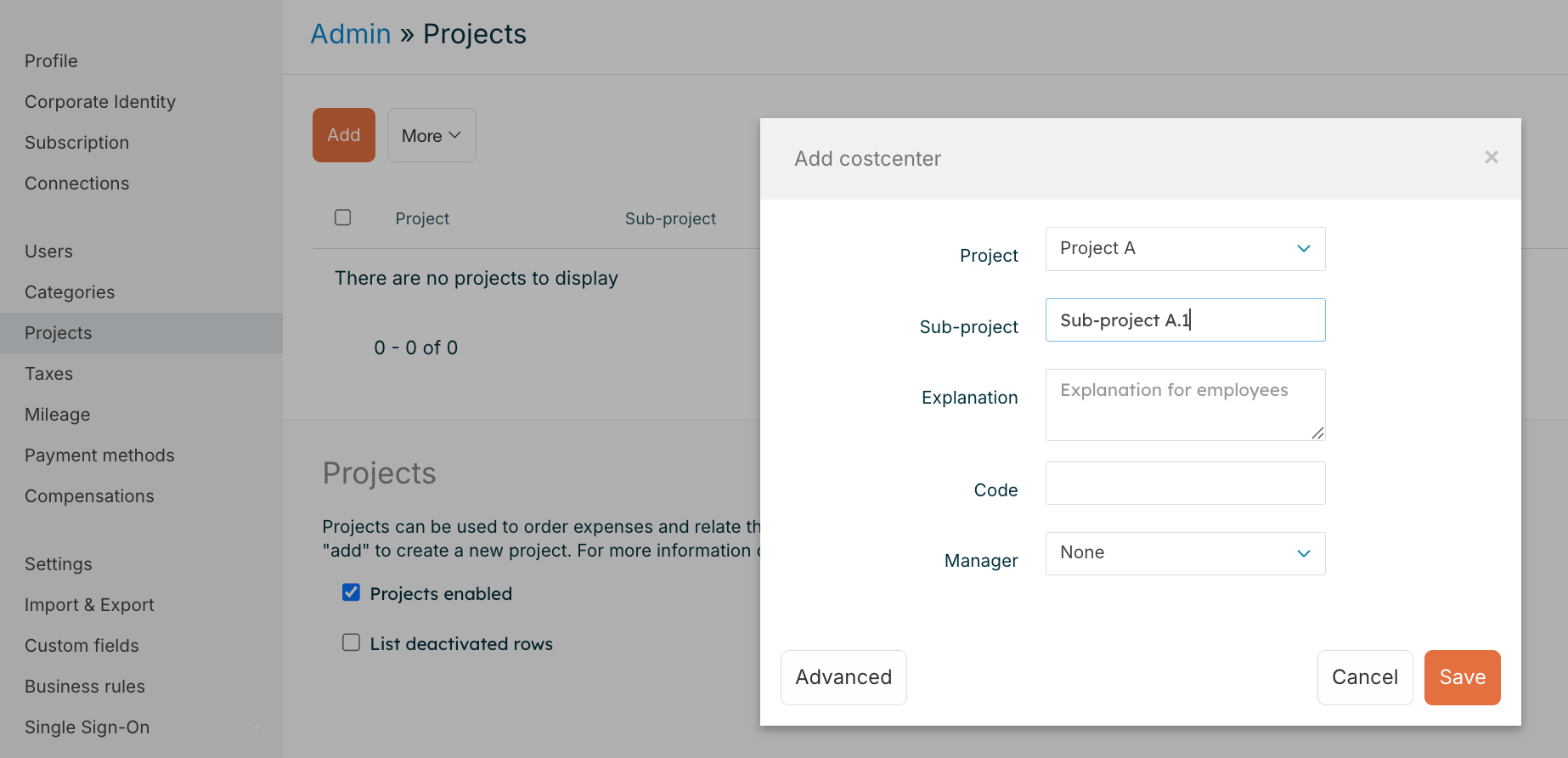Close the Add costcenter dialog
The height and width of the screenshot is (758, 1568).
pos(1491,157)
